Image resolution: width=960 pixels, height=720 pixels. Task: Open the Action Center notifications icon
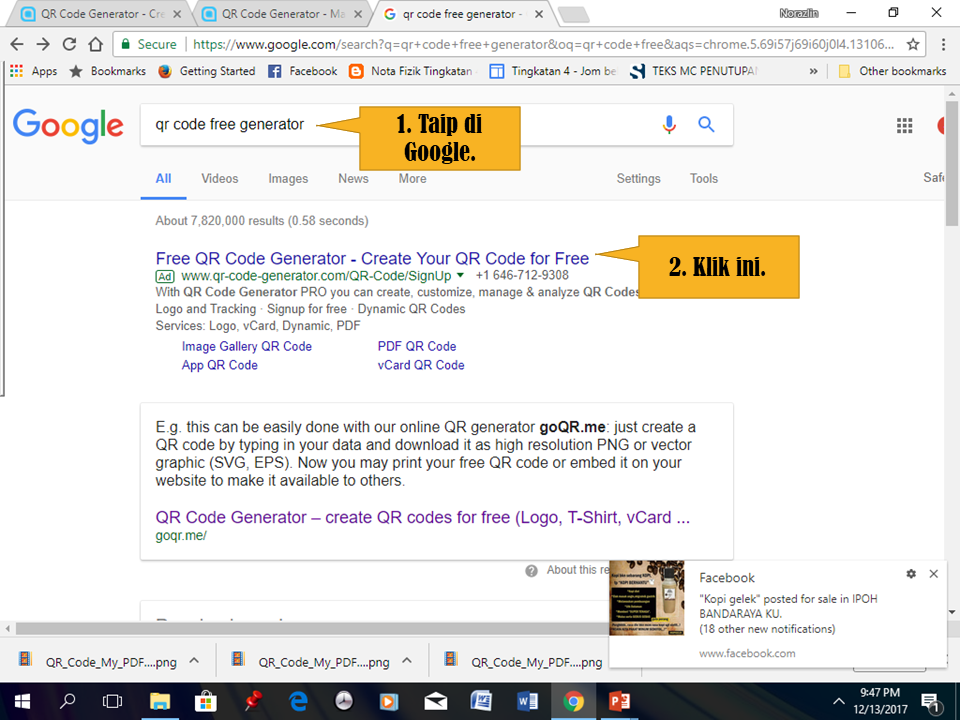click(931, 703)
